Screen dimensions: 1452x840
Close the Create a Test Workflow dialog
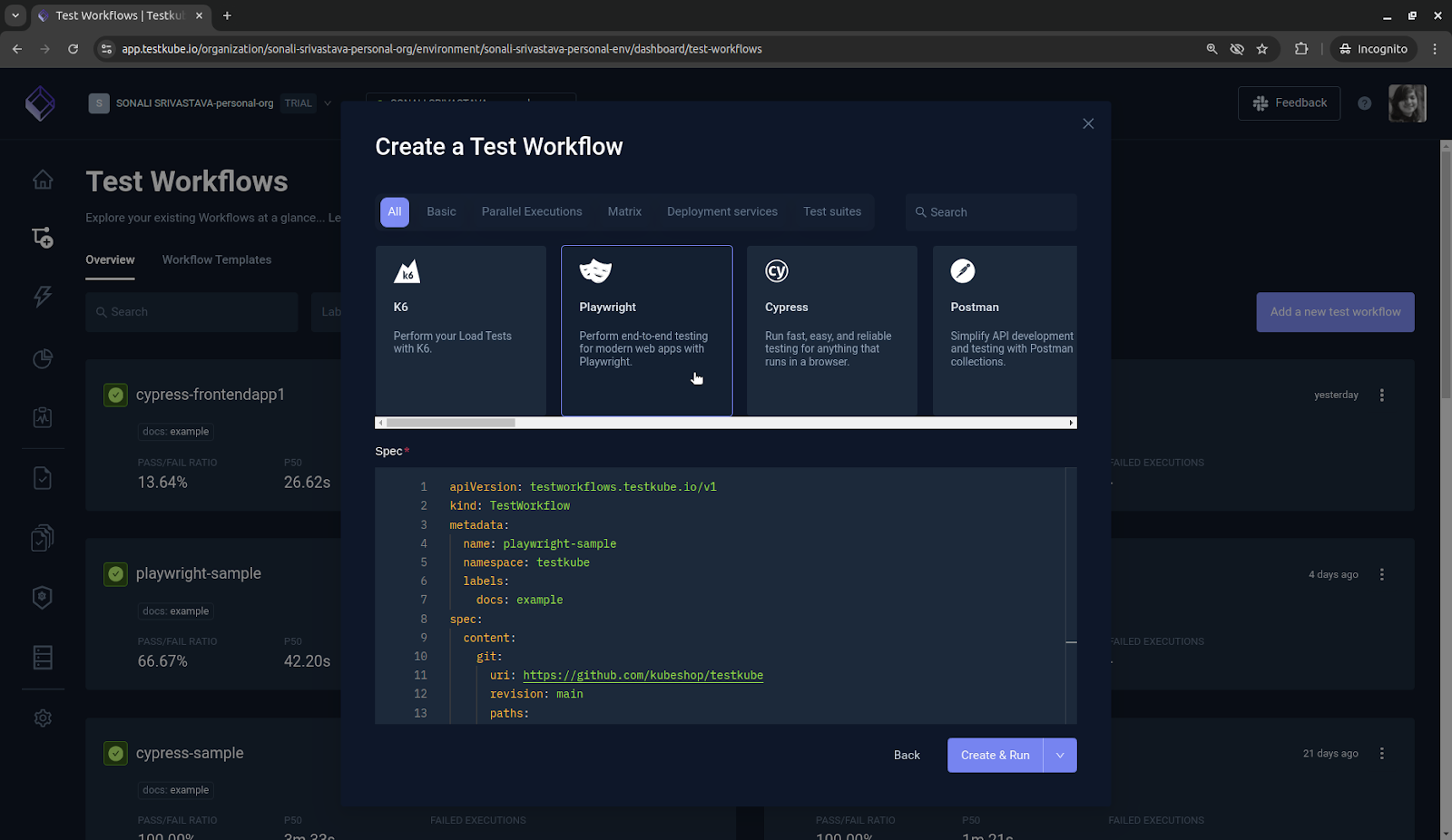pyautogui.click(x=1088, y=123)
